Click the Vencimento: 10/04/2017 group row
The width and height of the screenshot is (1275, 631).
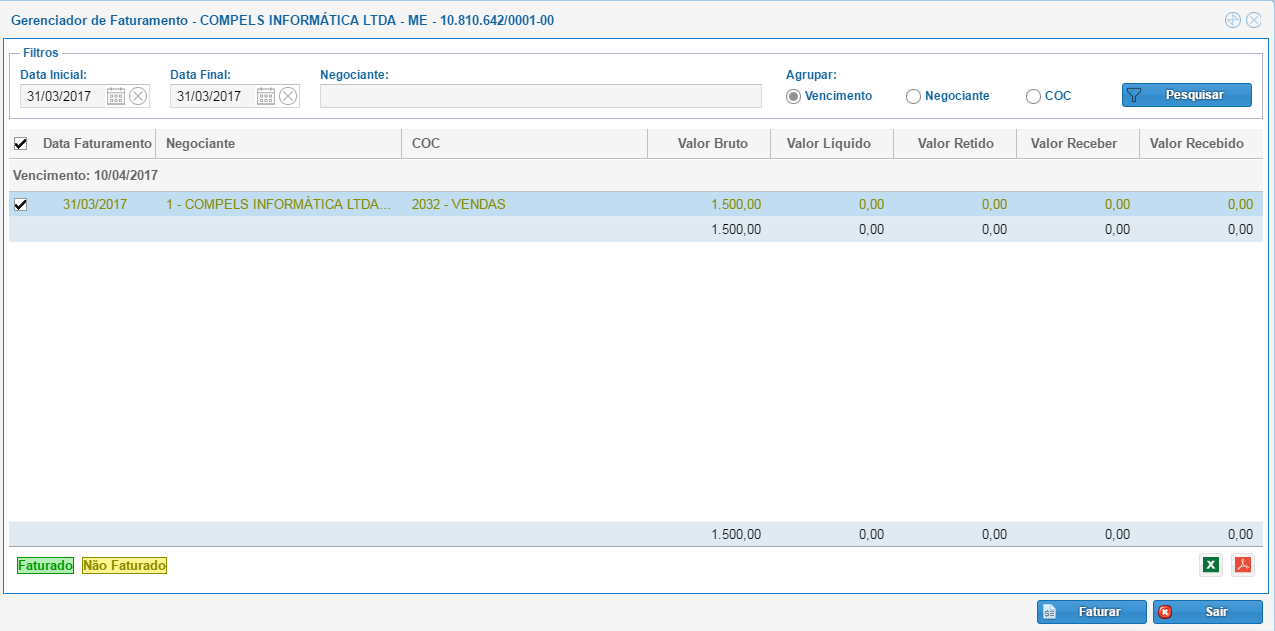(636, 175)
